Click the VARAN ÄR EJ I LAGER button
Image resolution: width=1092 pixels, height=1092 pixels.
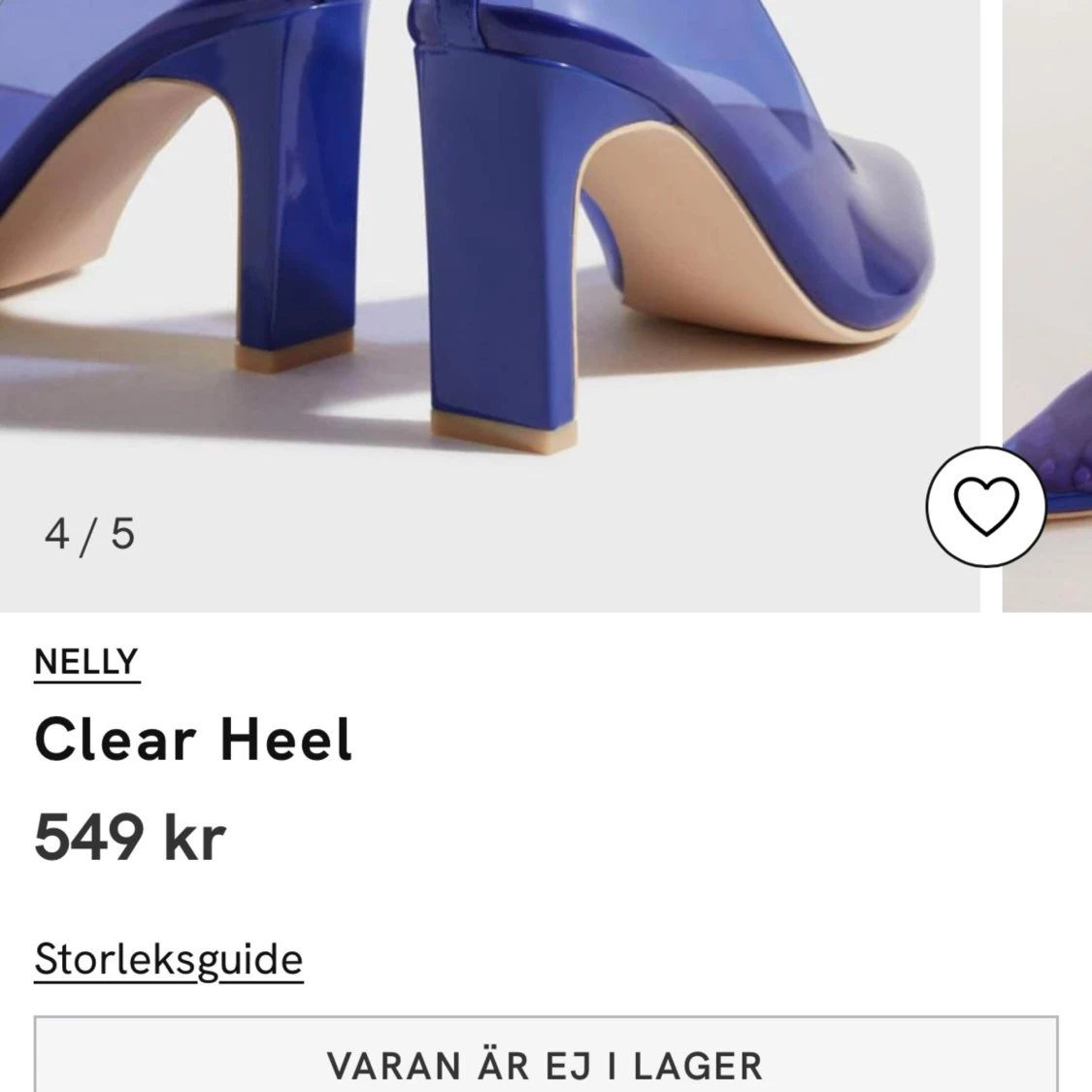(546, 1054)
